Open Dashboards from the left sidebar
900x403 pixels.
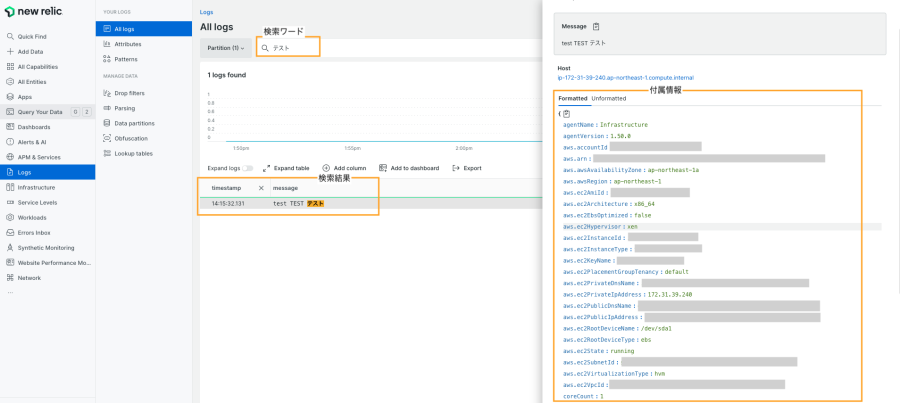34,127
